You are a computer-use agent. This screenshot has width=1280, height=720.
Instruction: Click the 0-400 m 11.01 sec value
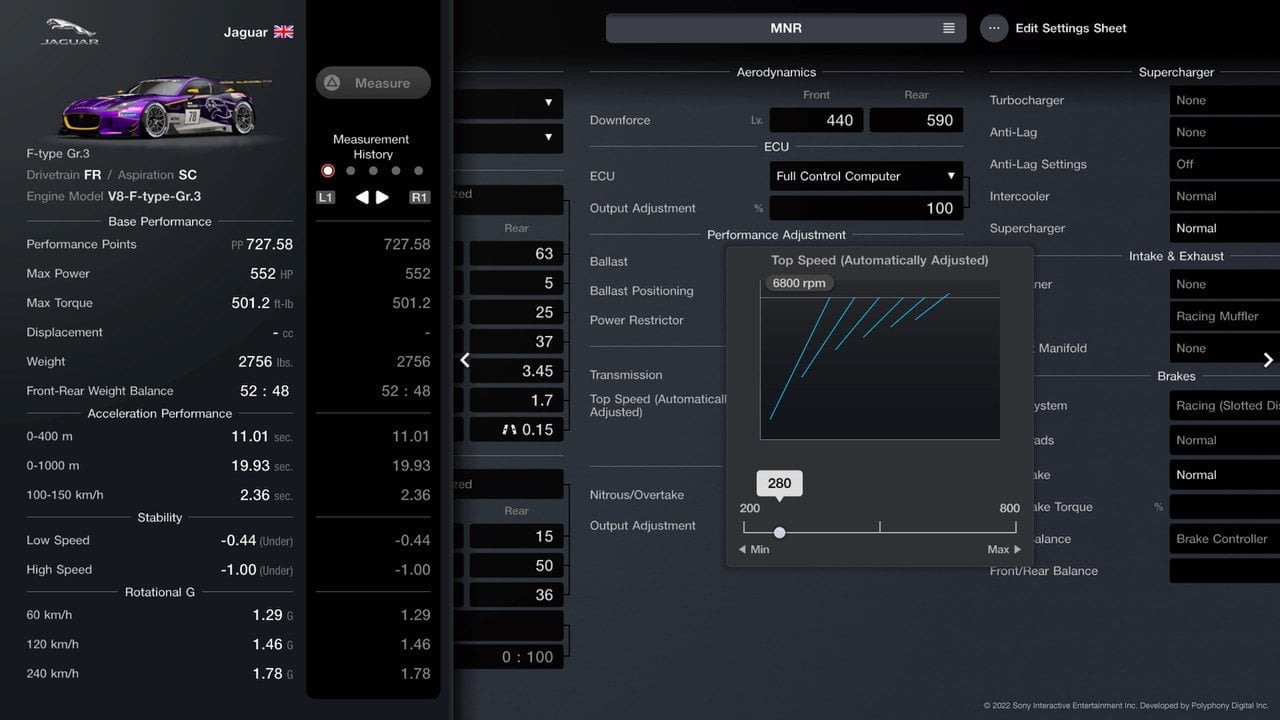[262, 437]
